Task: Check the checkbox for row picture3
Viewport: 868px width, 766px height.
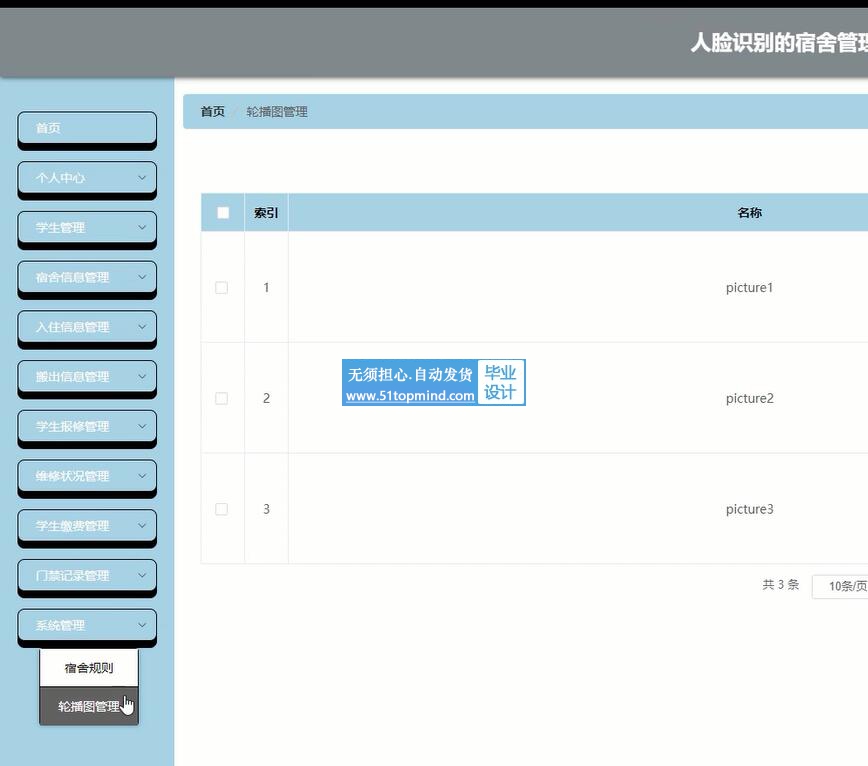Action: pos(221,509)
